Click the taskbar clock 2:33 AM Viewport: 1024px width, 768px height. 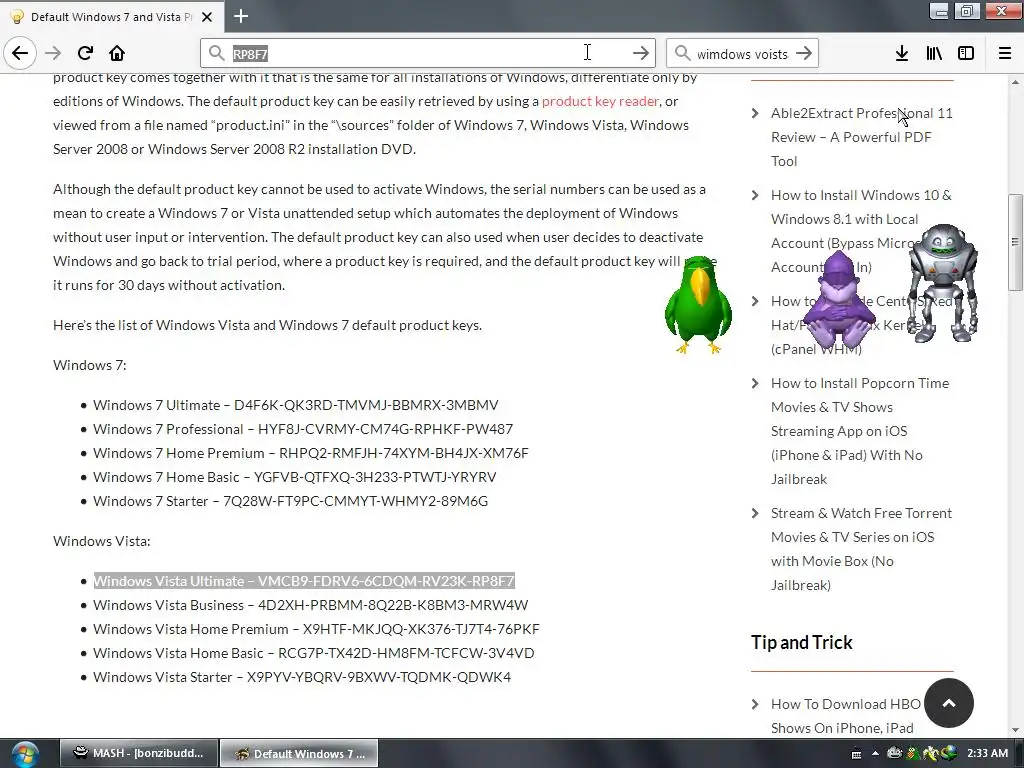987,753
